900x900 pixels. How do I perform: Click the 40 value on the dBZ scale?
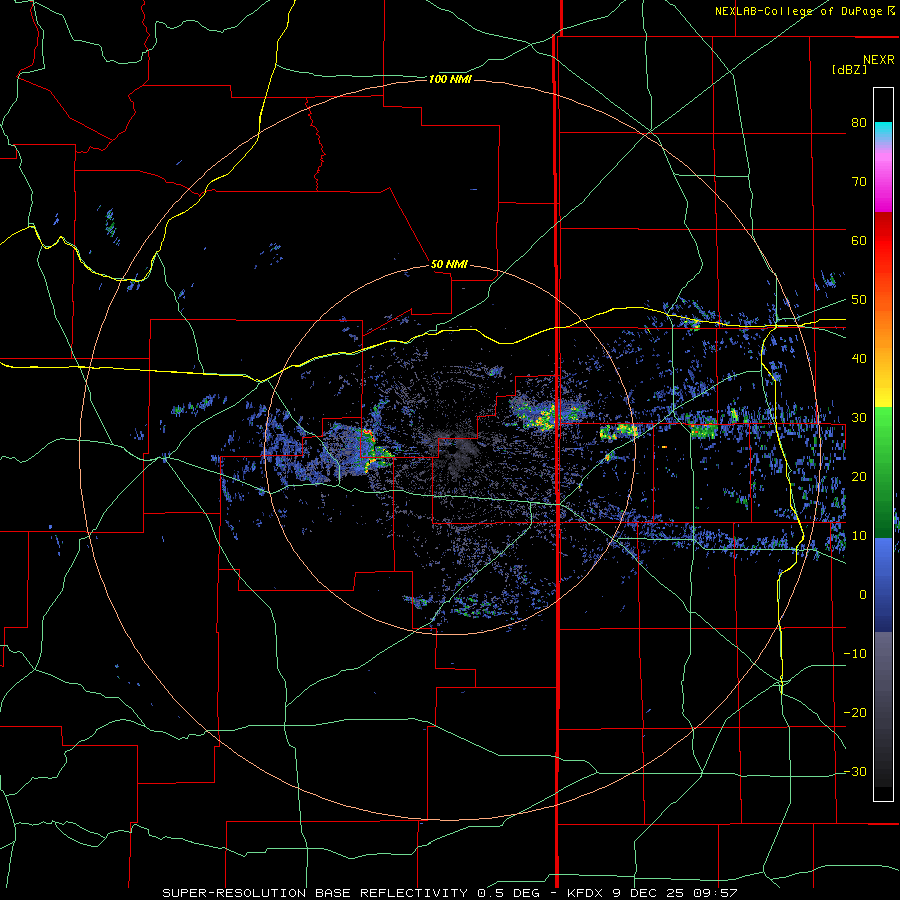pos(859,359)
